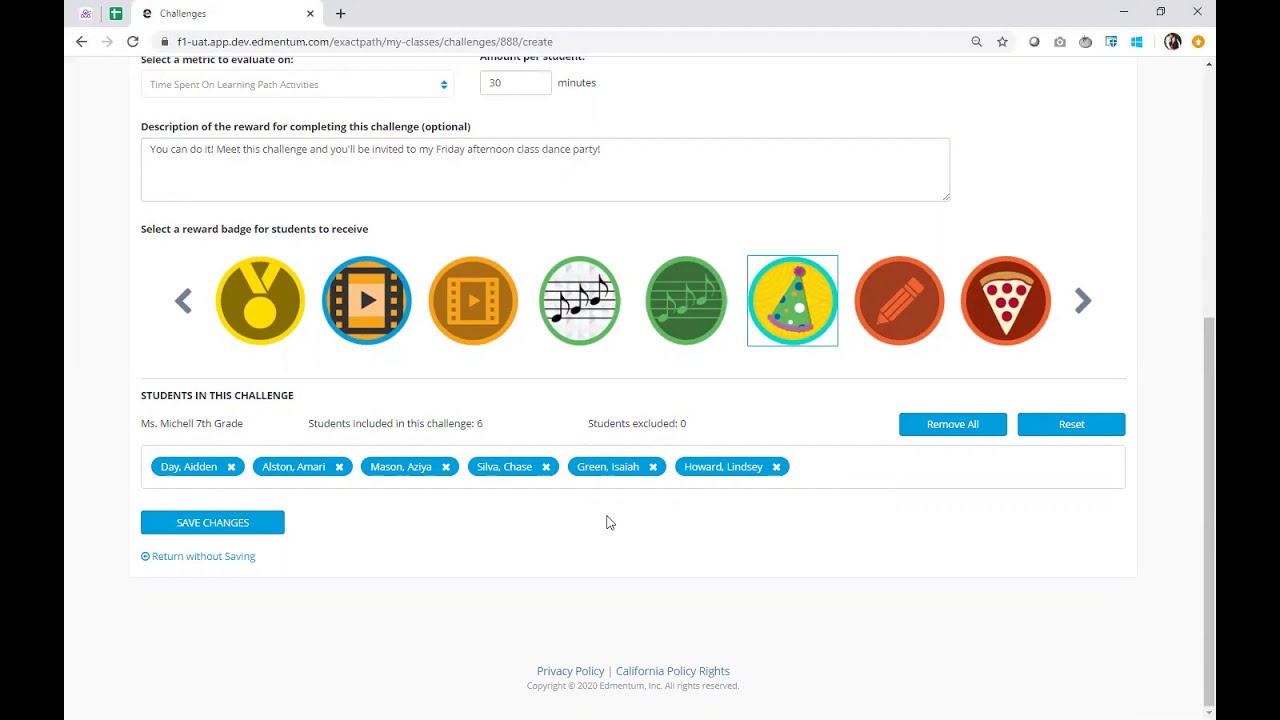The width and height of the screenshot is (1280, 720).
Task: Show previous reward badges
Action: click(x=183, y=301)
